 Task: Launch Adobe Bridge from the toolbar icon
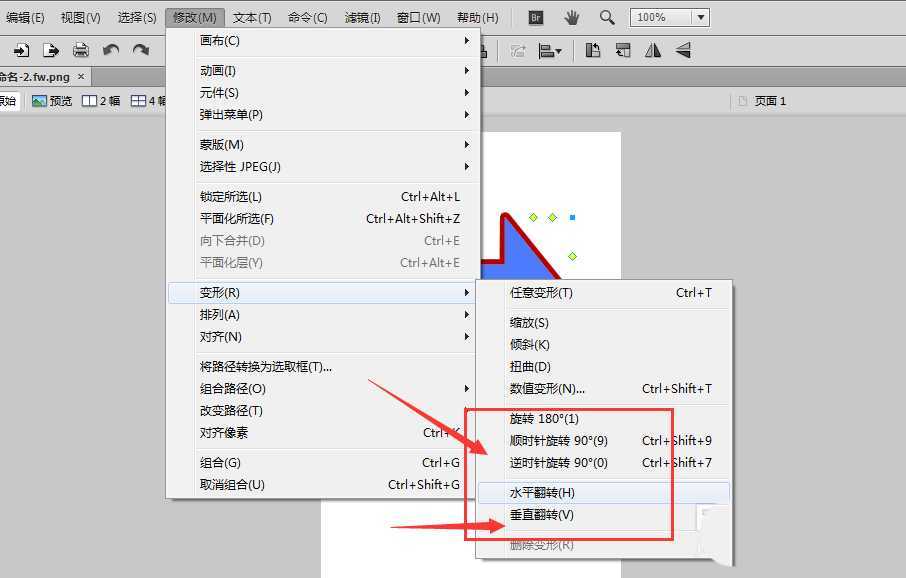(x=535, y=17)
